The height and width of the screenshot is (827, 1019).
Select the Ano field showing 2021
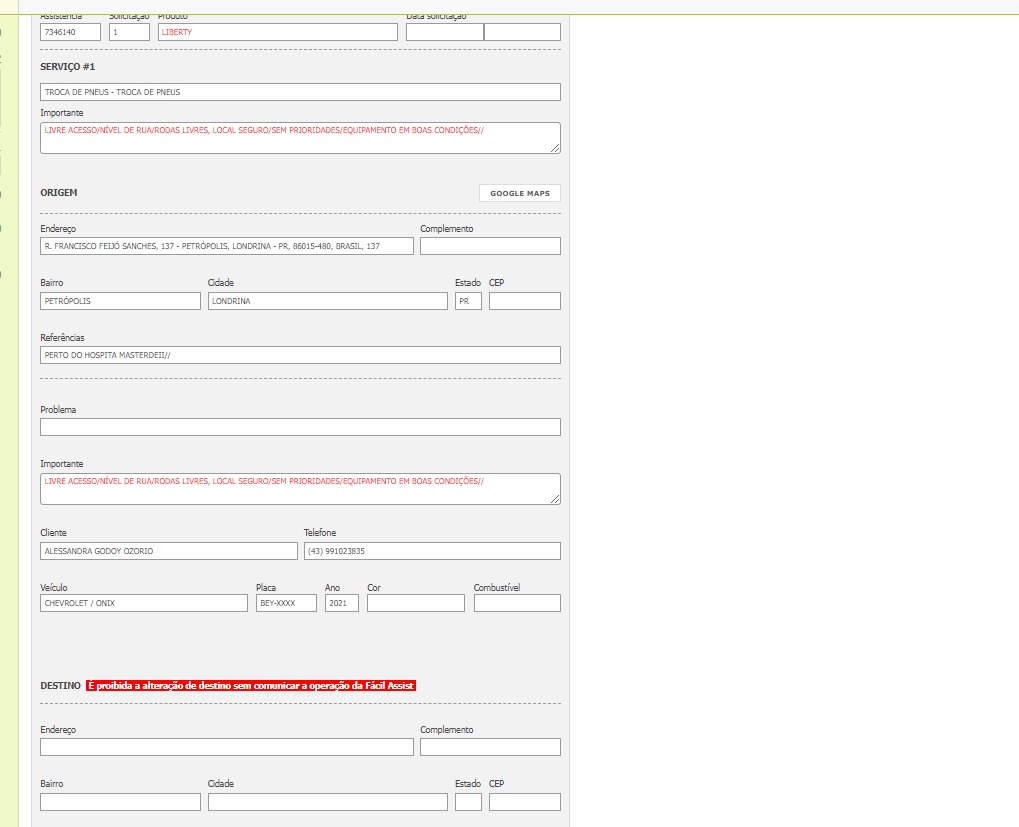pos(342,603)
